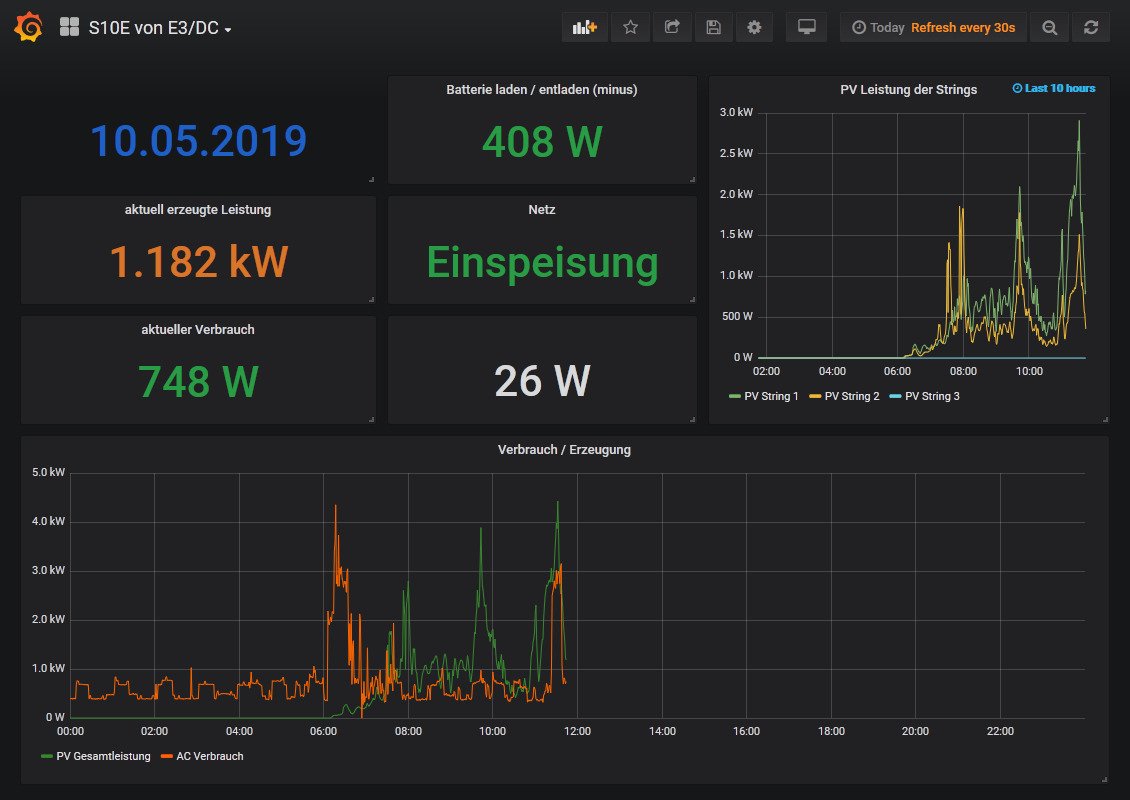
Task: Cycle view mode with monitor icon
Action: click(806, 28)
